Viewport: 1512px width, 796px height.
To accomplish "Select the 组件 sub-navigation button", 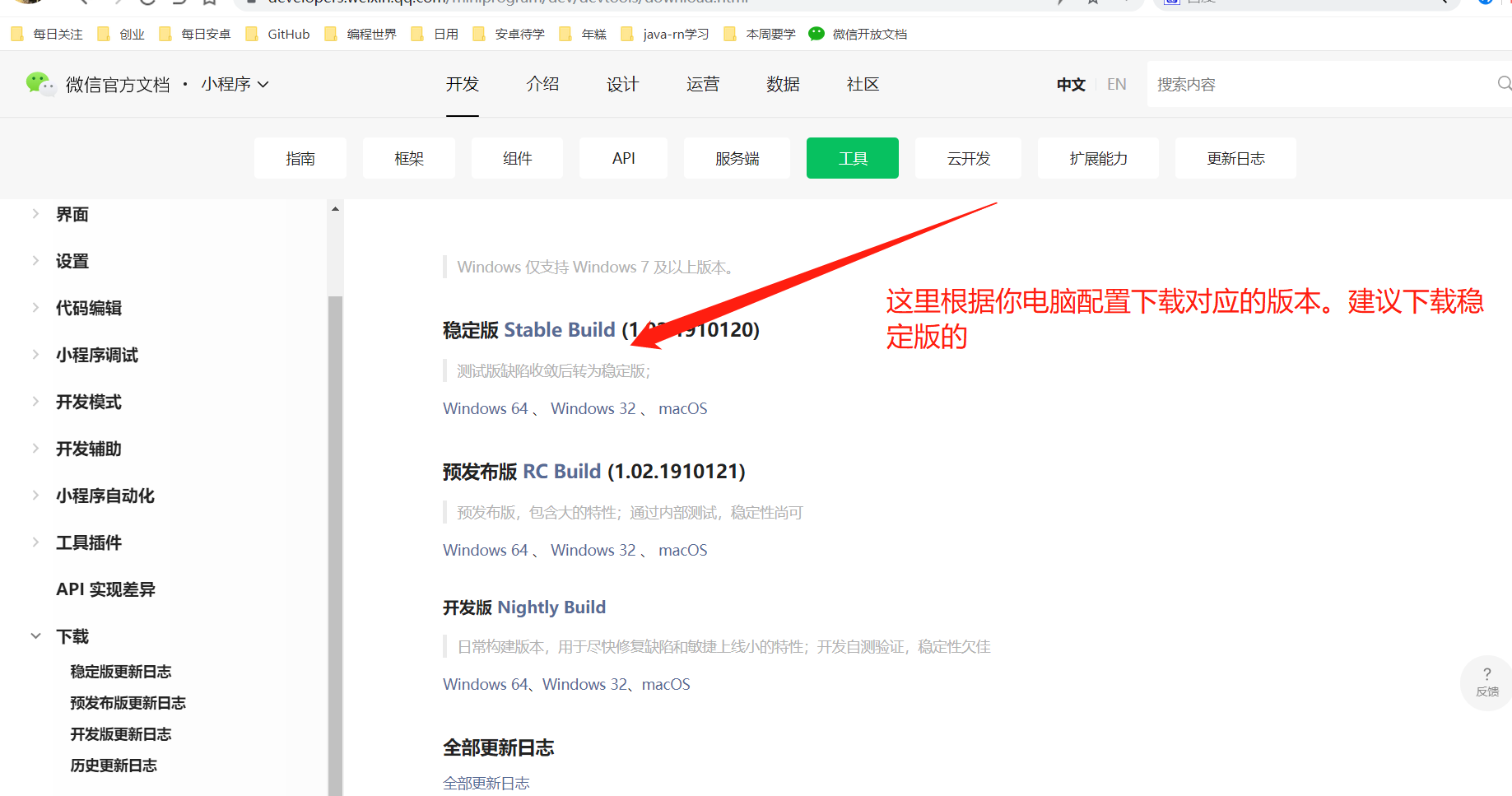I will (x=517, y=158).
